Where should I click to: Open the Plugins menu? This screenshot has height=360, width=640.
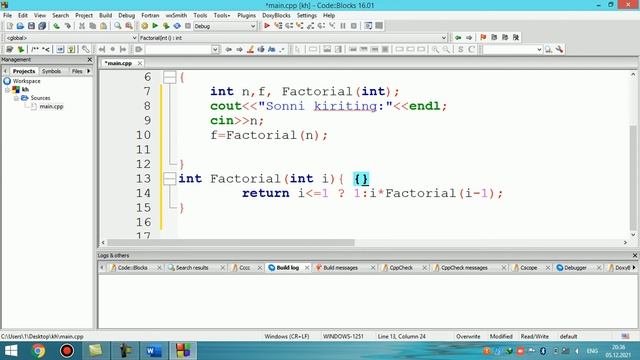(x=246, y=16)
